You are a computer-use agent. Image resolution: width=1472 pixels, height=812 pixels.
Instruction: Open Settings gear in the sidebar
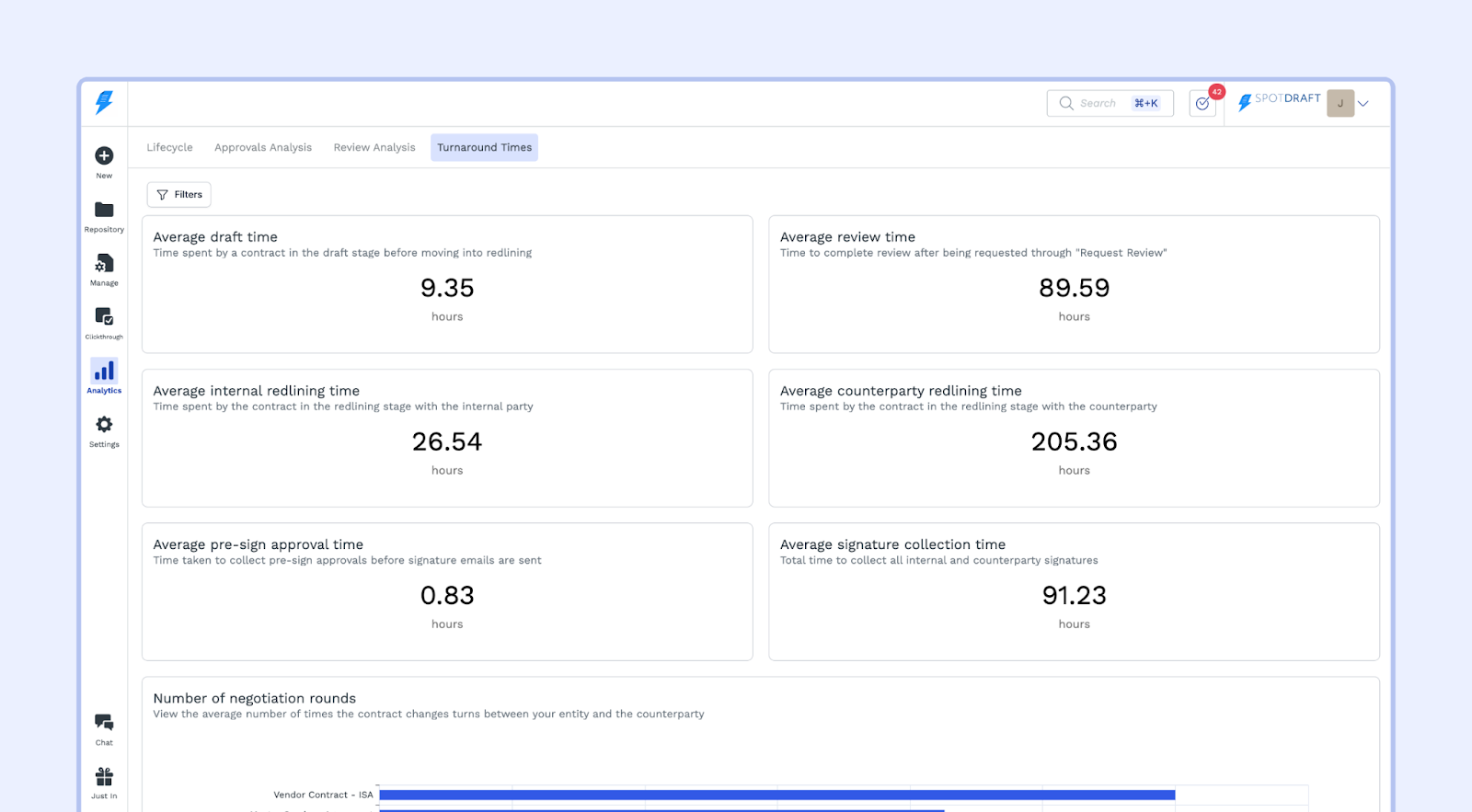coord(104,425)
